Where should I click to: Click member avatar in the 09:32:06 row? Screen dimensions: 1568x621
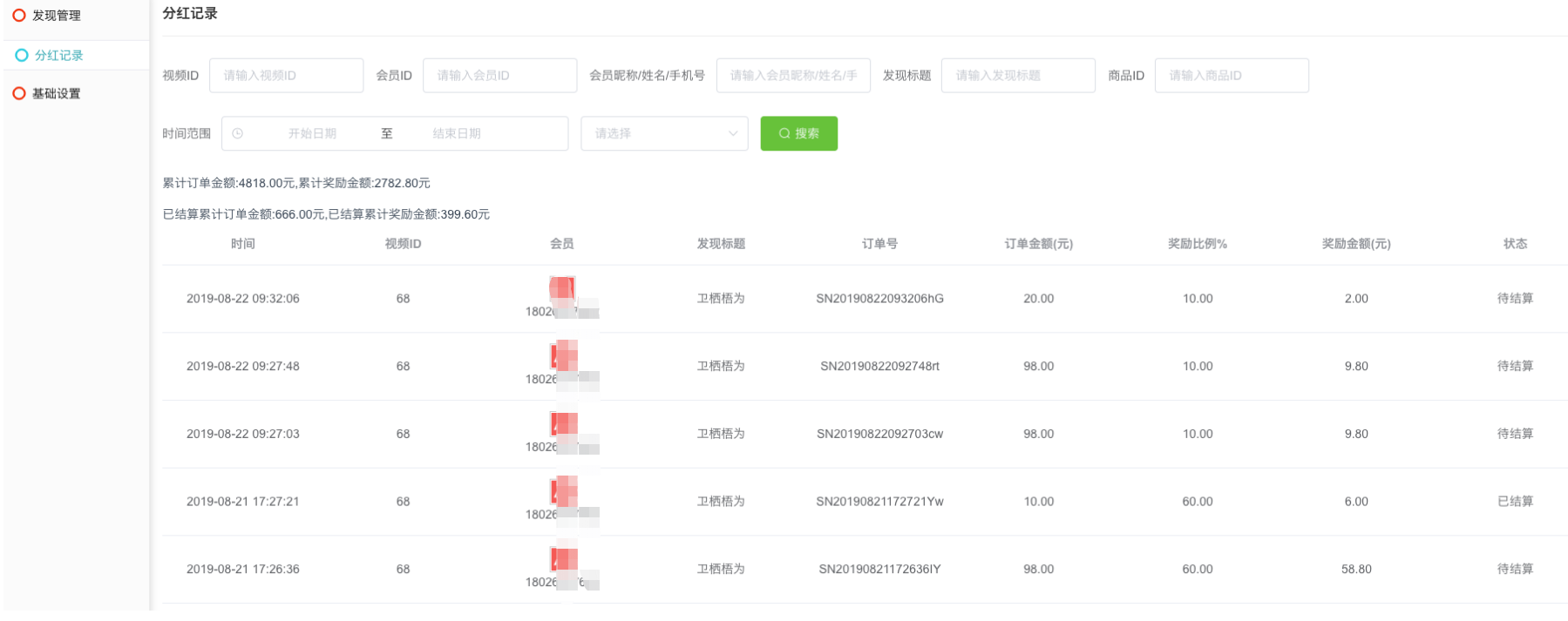(562, 288)
